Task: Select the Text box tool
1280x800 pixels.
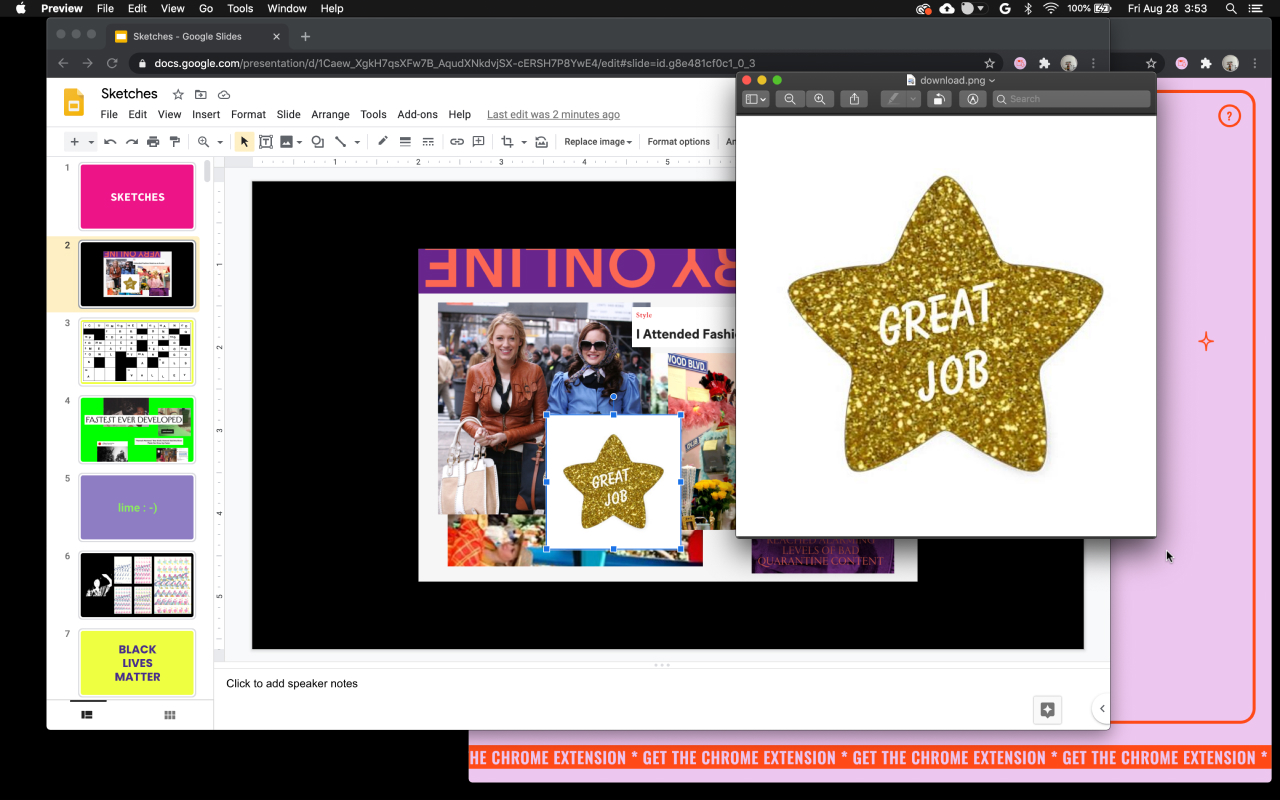Action: coord(266,142)
